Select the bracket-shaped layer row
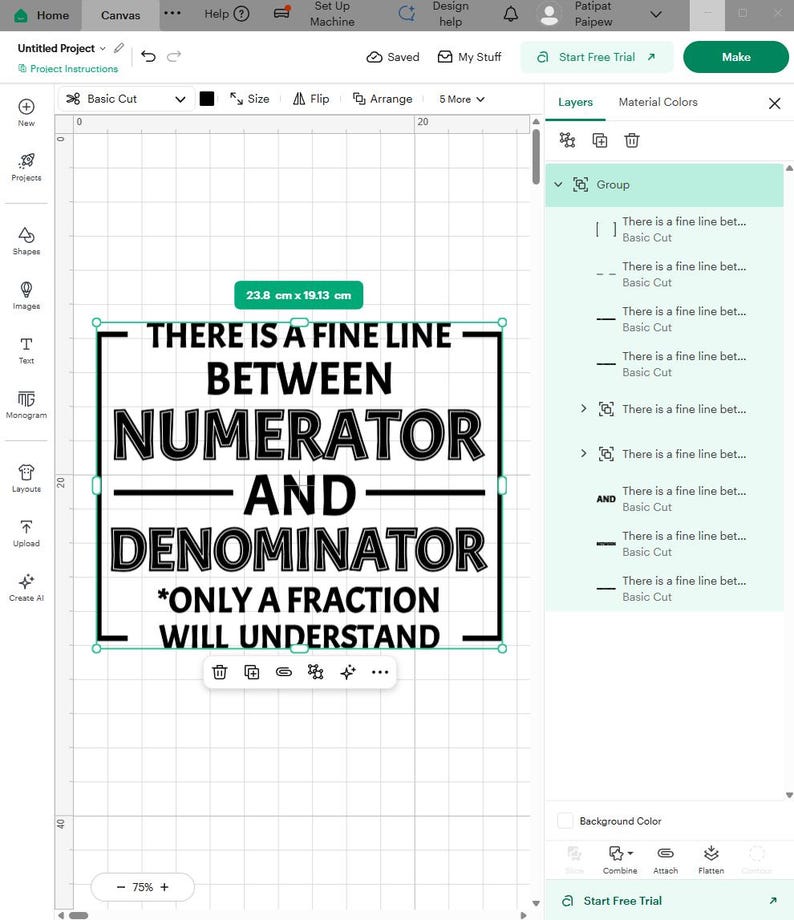The image size is (794, 920). [664, 229]
